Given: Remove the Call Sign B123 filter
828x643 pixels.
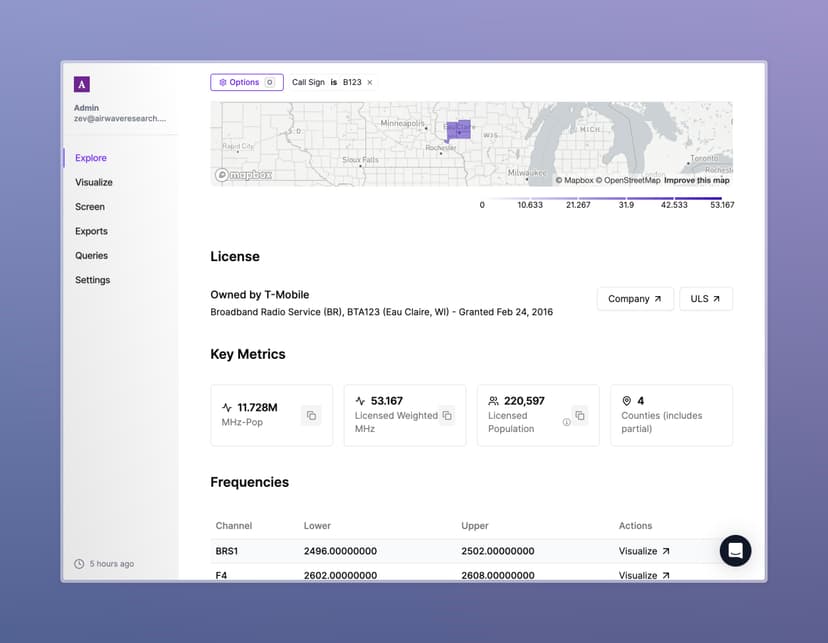Looking at the screenshot, I should click(x=369, y=82).
